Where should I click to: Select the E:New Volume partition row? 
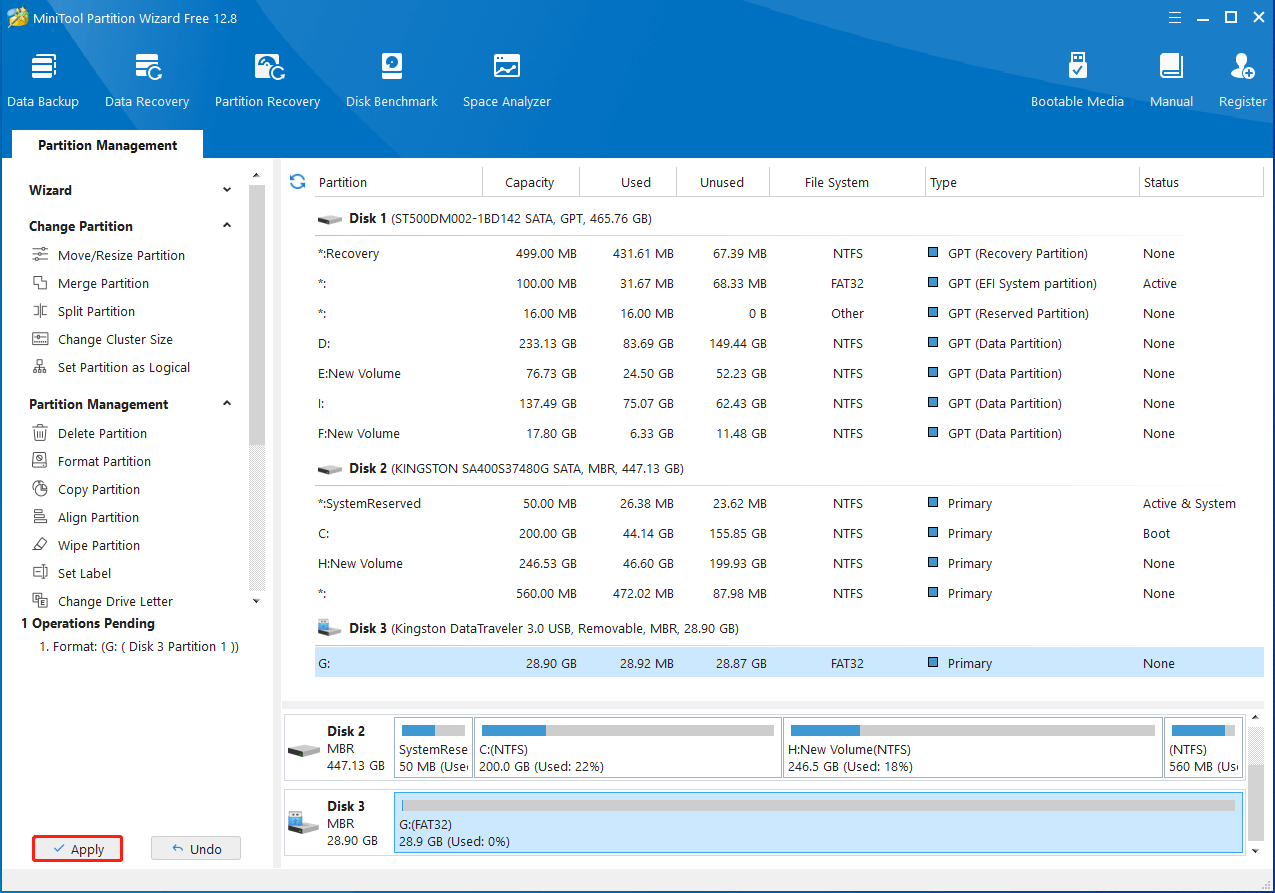[789, 374]
